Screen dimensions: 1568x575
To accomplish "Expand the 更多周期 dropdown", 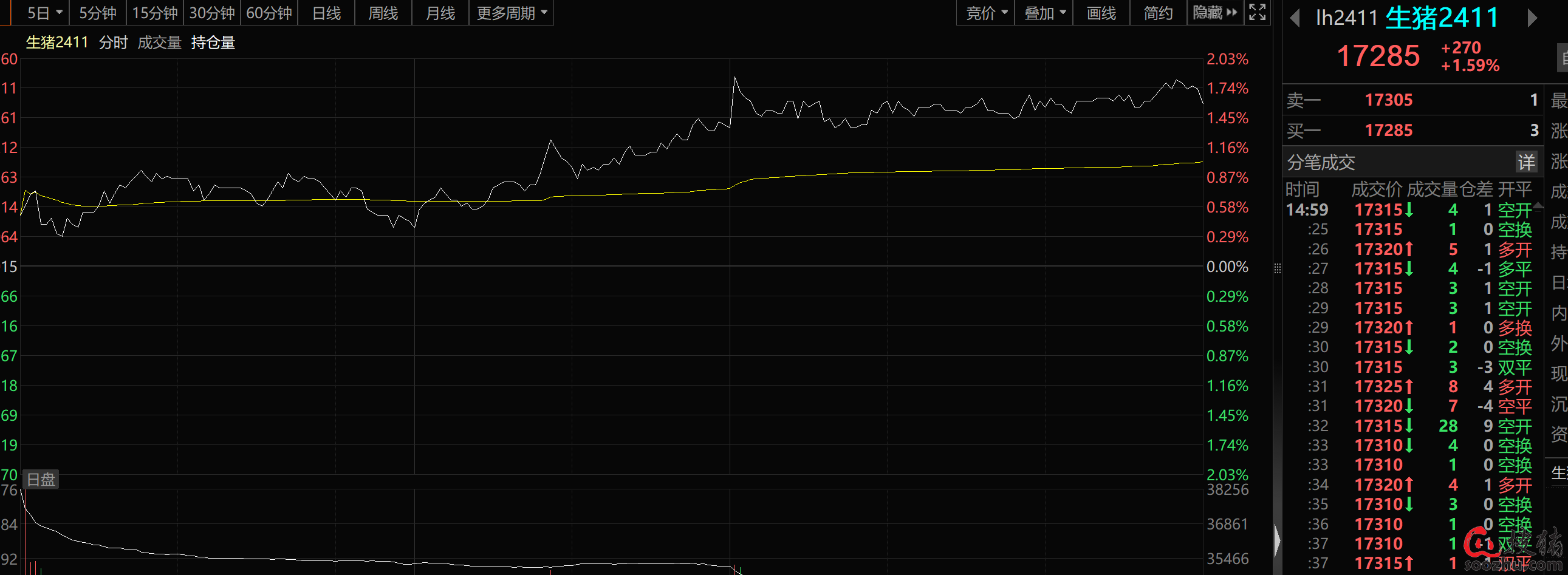I will click(512, 13).
